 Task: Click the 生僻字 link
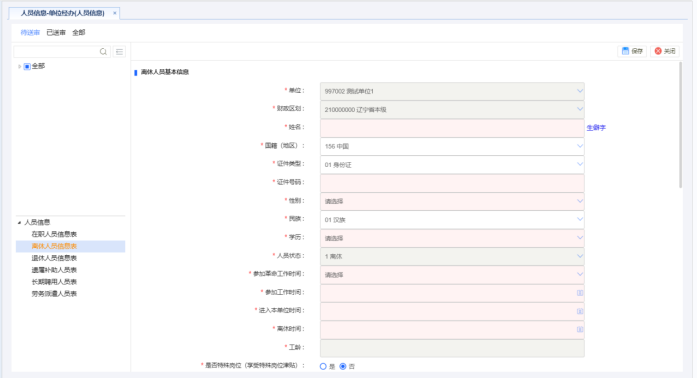(596, 128)
